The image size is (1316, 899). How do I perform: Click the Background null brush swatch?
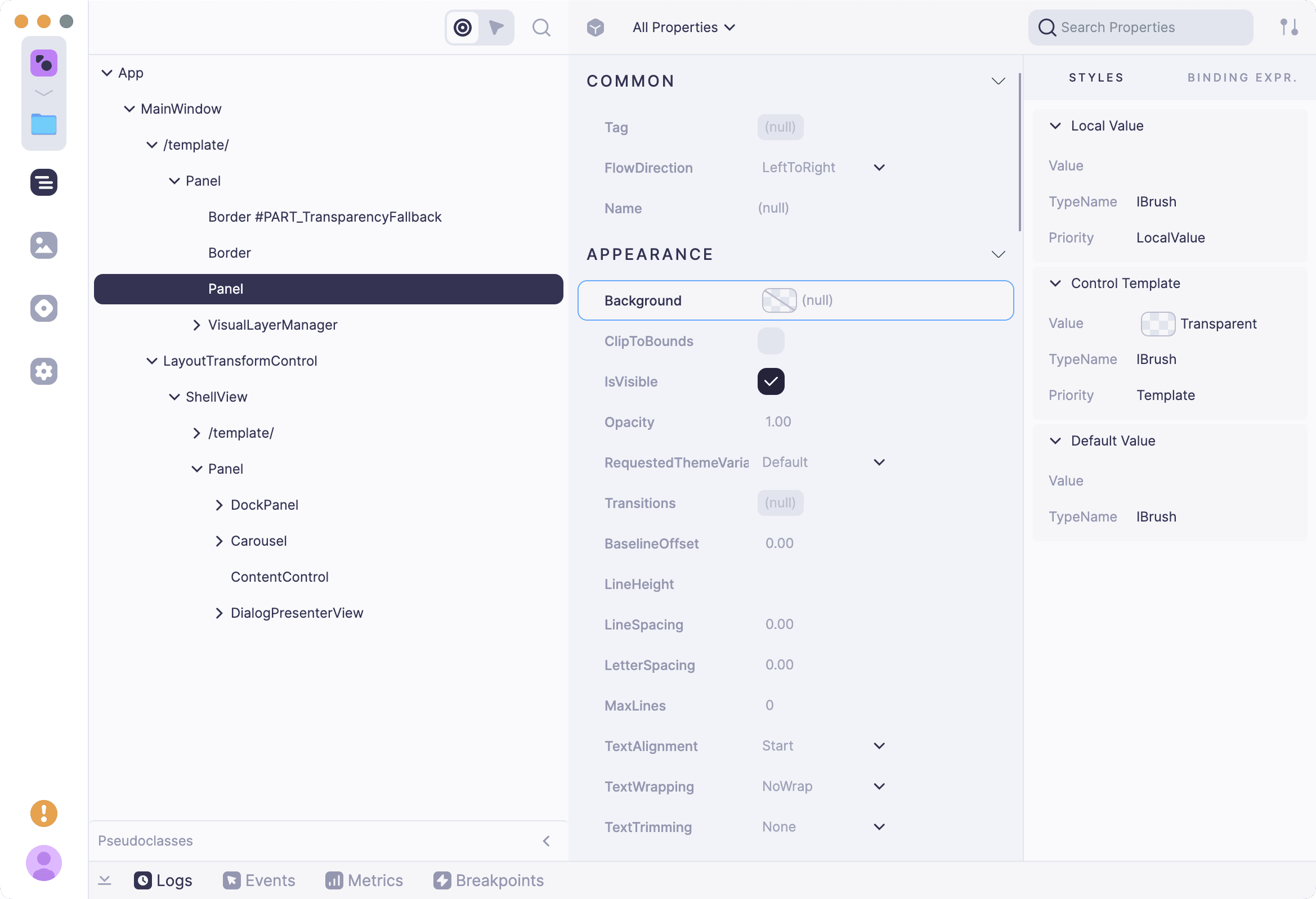click(779, 300)
